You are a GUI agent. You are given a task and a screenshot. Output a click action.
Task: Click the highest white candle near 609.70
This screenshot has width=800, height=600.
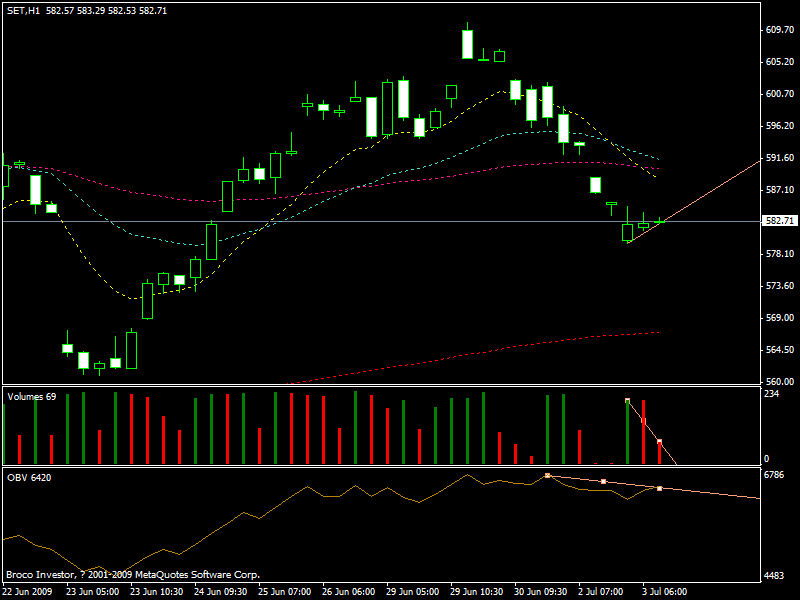[467, 44]
